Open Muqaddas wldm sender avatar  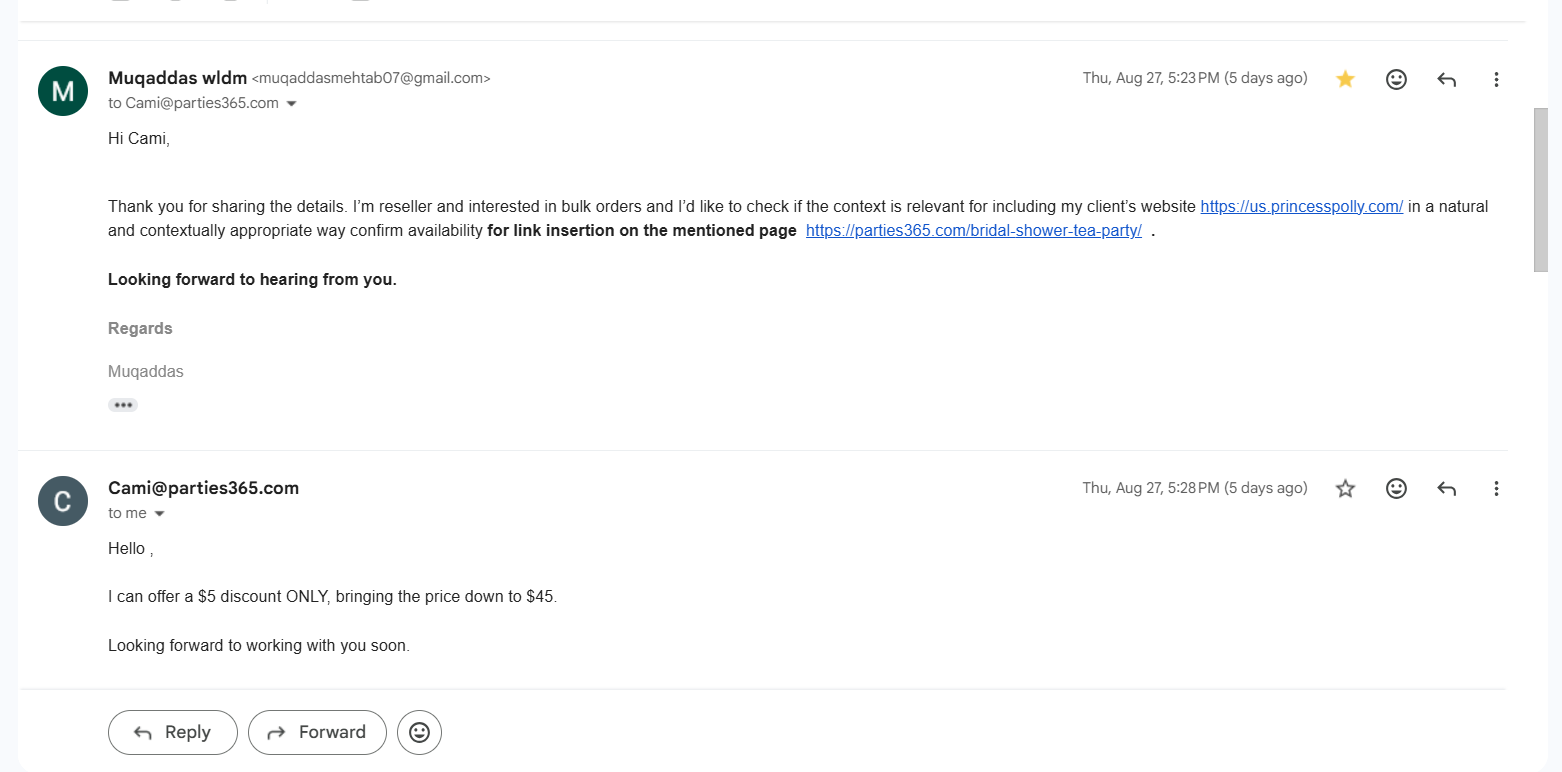63,91
